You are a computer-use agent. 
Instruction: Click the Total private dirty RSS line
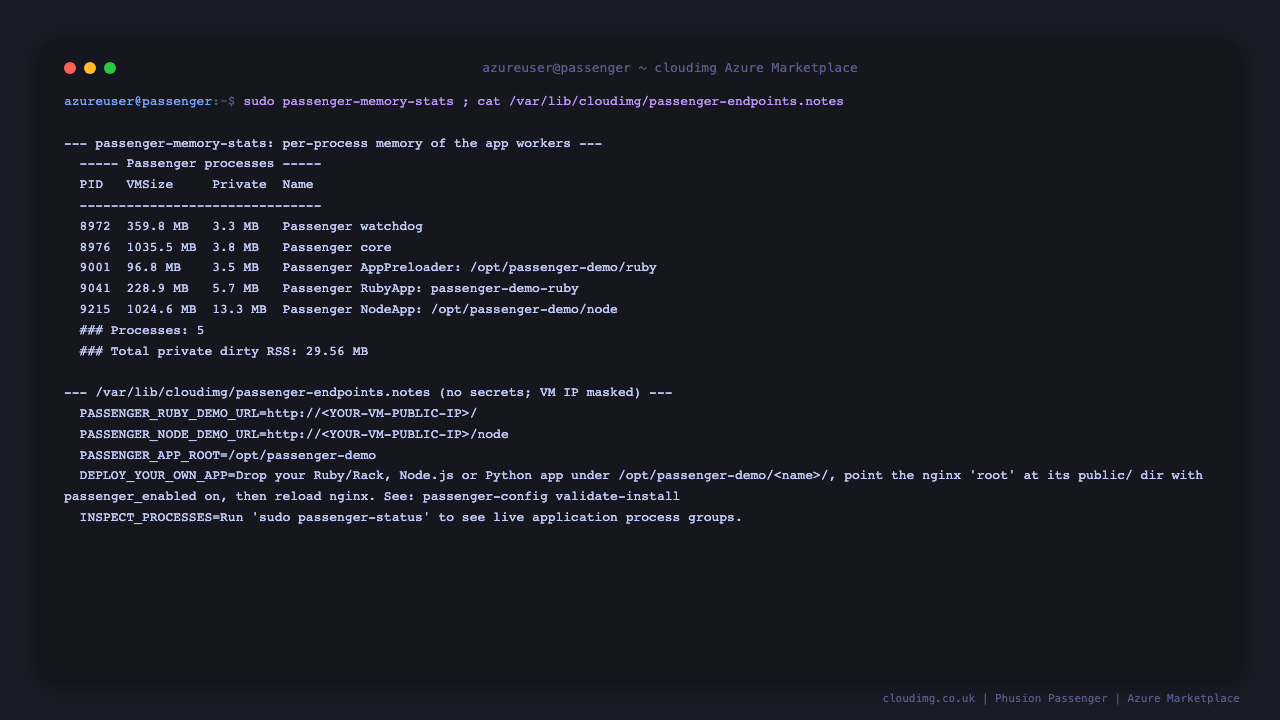(x=224, y=351)
